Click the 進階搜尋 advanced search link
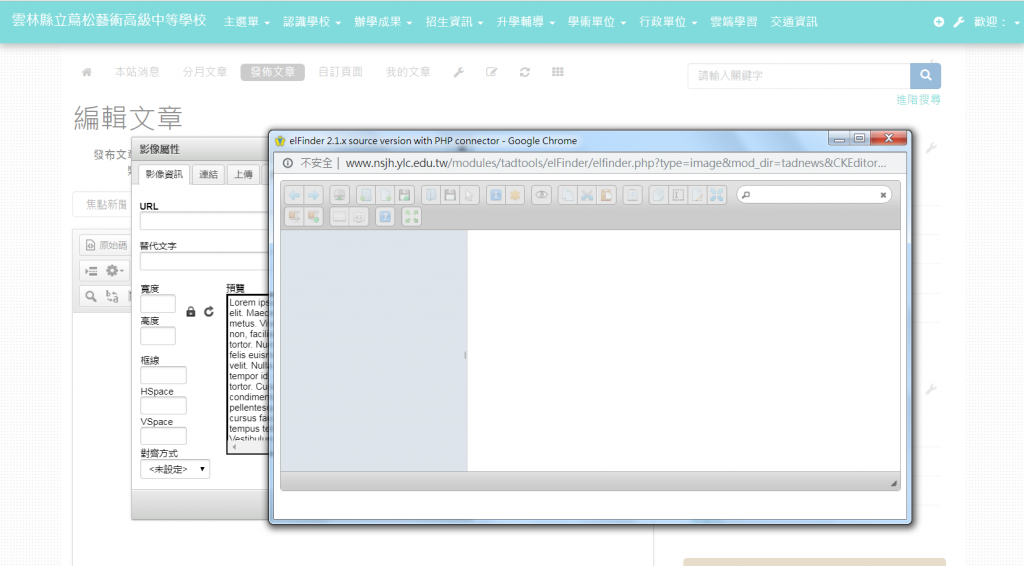 pyautogui.click(x=918, y=100)
